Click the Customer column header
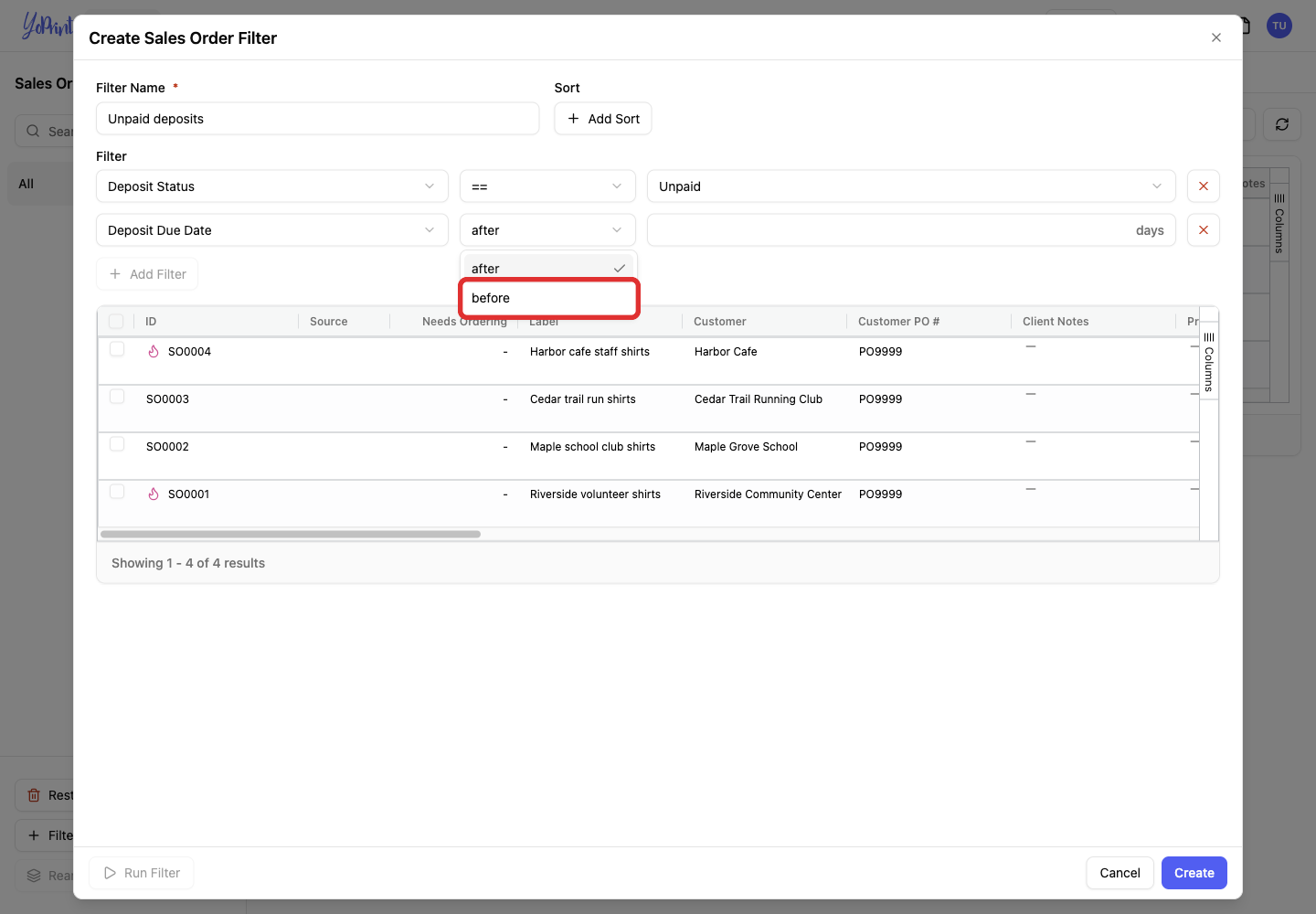The height and width of the screenshot is (914, 1316). tap(720, 322)
